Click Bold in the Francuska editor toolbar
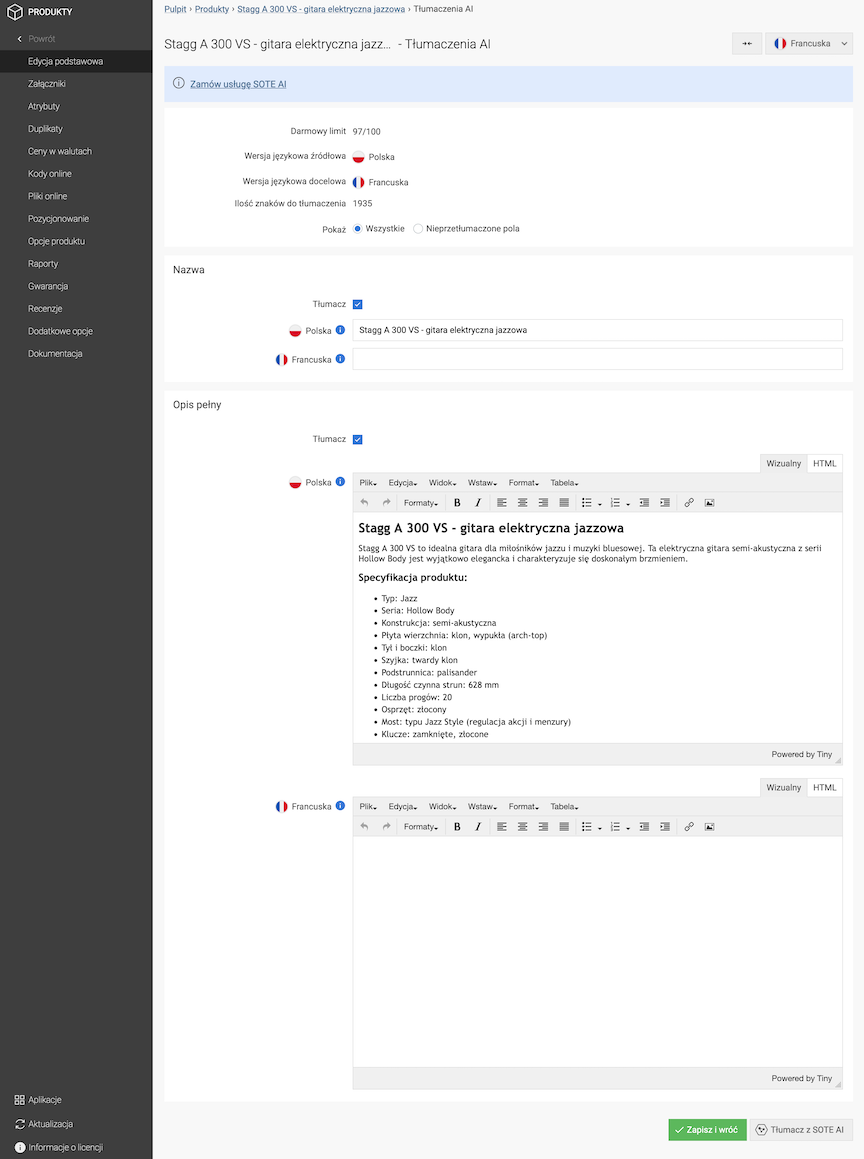The width and height of the screenshot is (864, 1159). pos(457,826)
